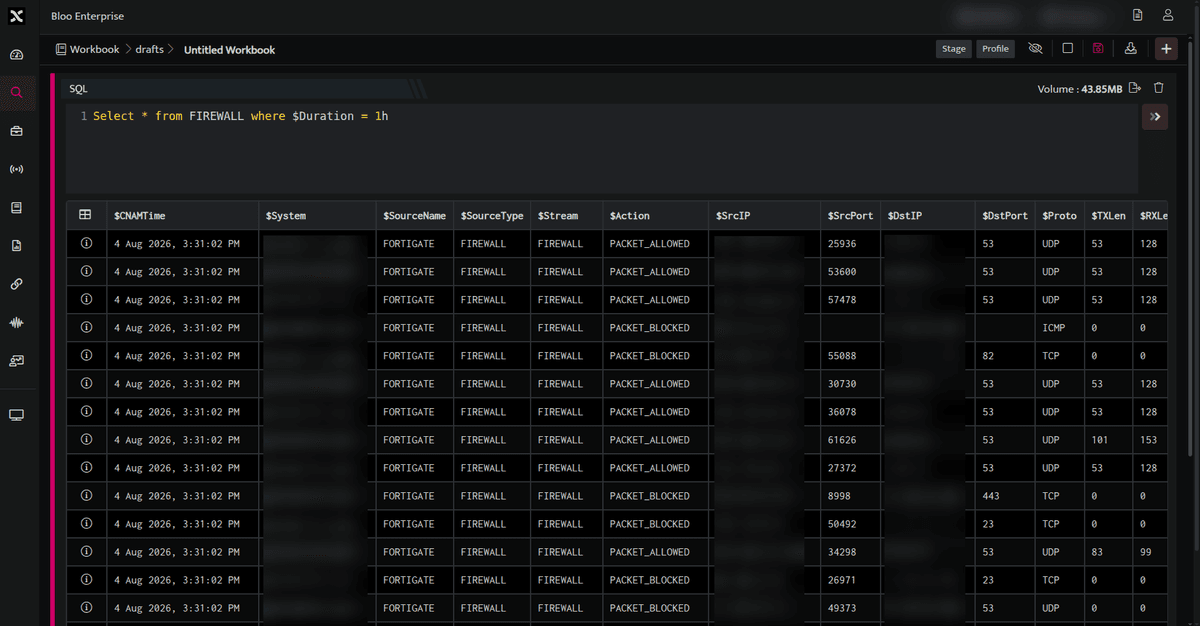The image size is (1200, 626).
Task: Open the broadcast signal icon in sidebar
Action: 16,169
